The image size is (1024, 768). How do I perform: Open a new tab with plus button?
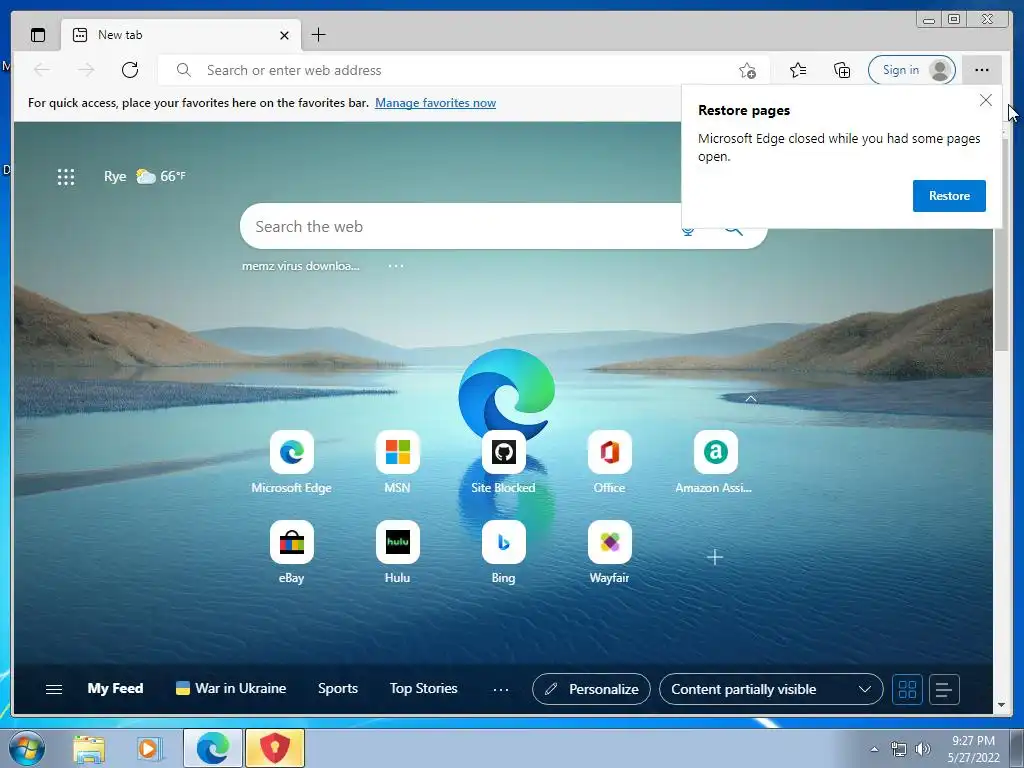click(x=318, y=35)
